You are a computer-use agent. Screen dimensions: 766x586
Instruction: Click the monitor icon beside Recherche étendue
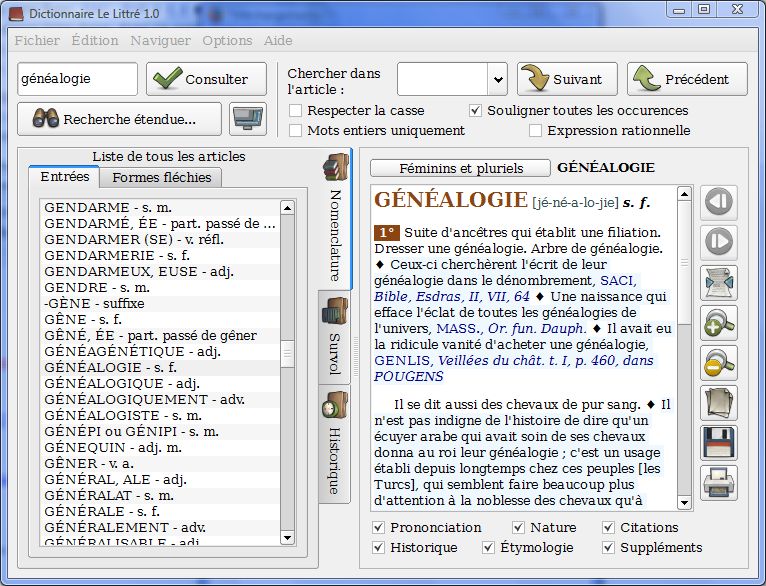(x=248, y=119)
